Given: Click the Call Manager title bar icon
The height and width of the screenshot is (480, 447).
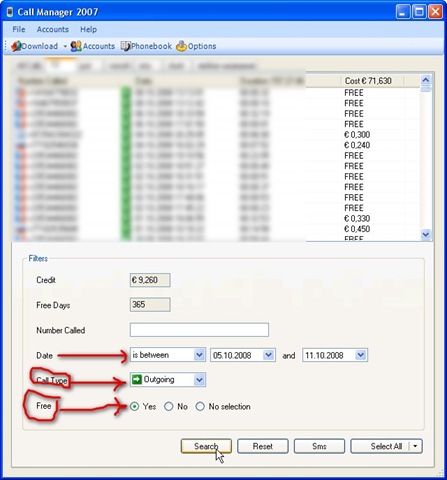Looking at the screenshot, I should click(10, 12).
